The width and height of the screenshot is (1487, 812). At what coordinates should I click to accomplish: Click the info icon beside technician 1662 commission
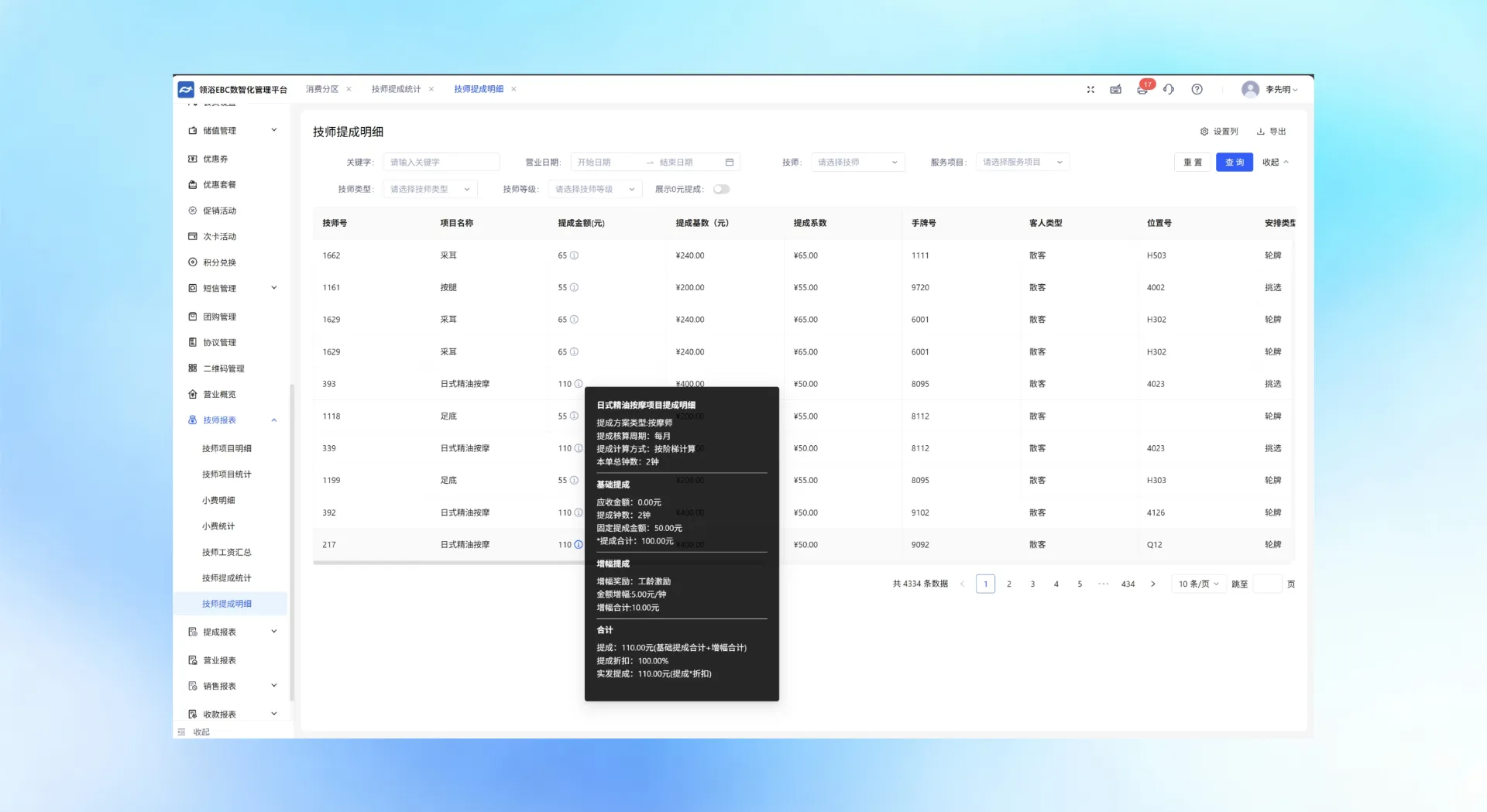574,255
